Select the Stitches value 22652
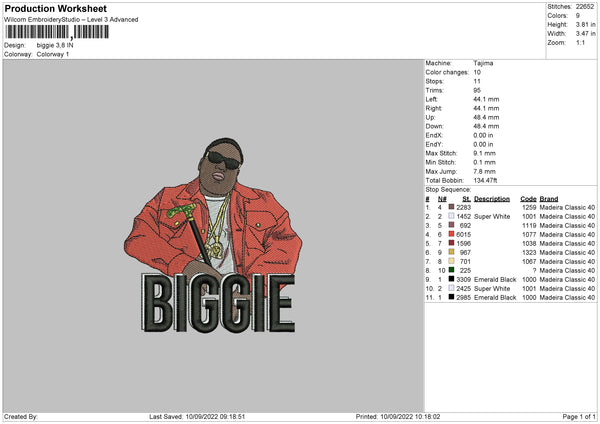600x424 pixels. (585, 7)
